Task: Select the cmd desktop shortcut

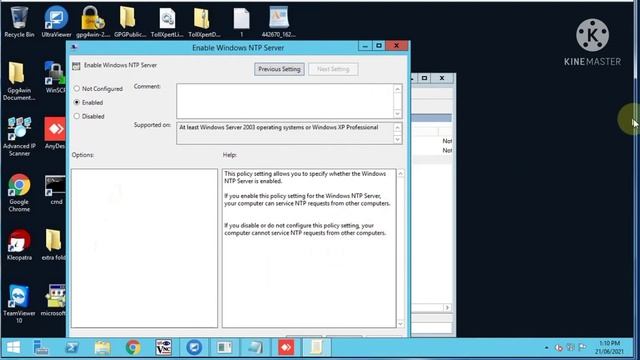Action: tap(56, 190)
